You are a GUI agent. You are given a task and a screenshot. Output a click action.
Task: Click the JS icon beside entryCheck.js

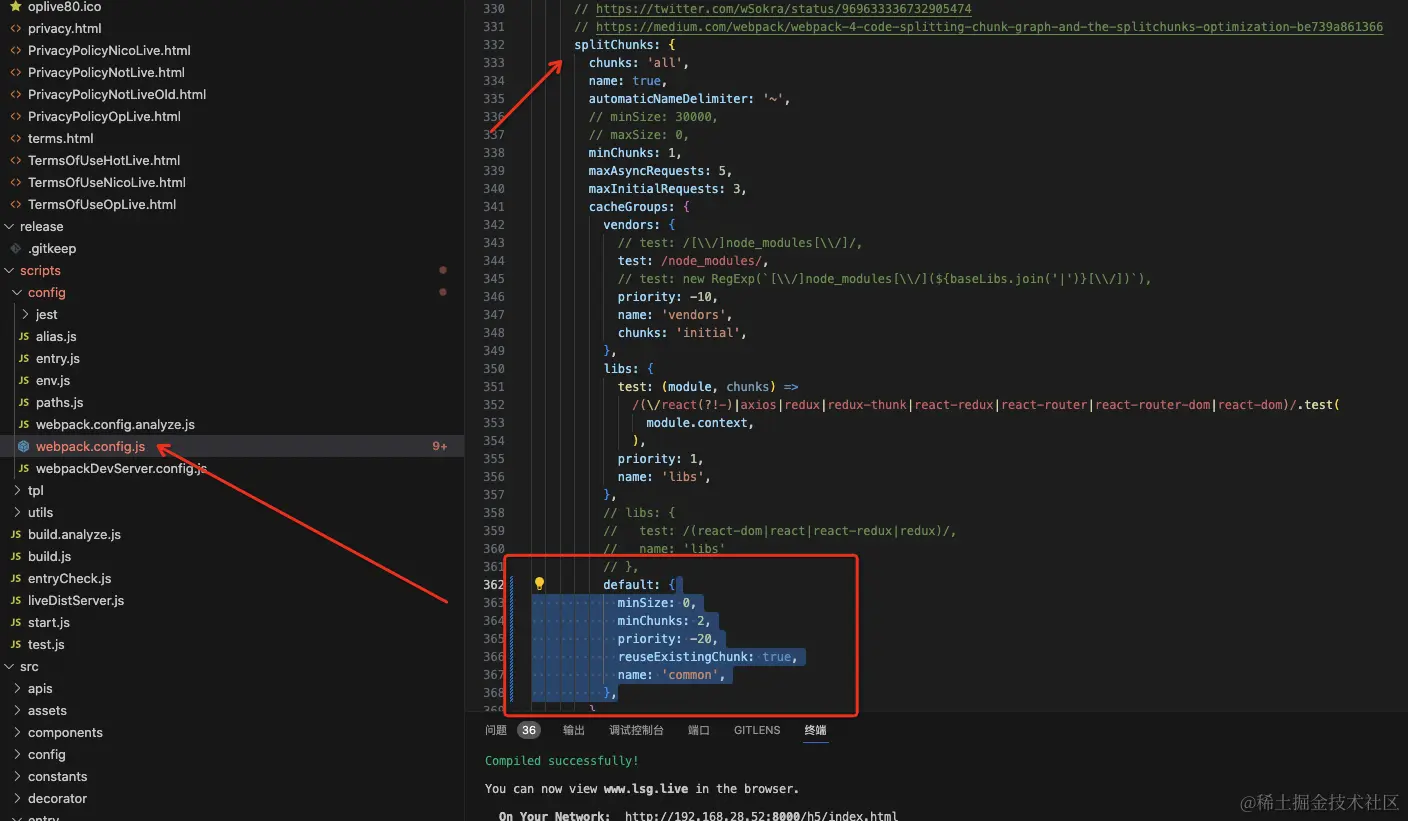coord(16,578)
